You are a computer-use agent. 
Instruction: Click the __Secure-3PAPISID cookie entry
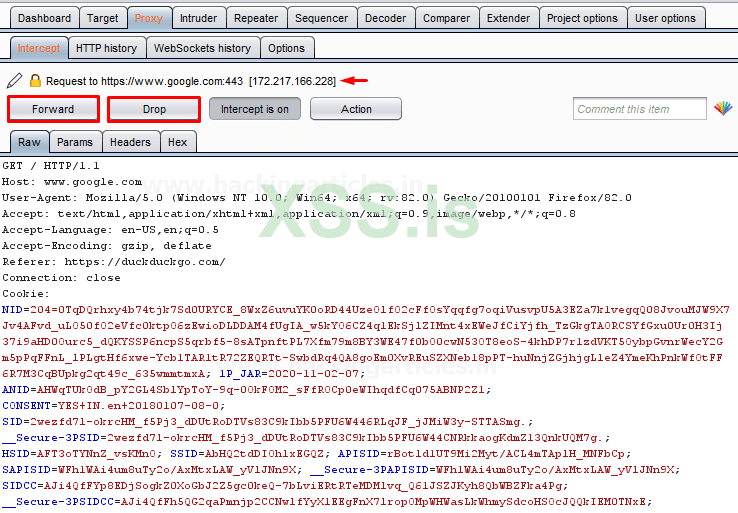496,470
